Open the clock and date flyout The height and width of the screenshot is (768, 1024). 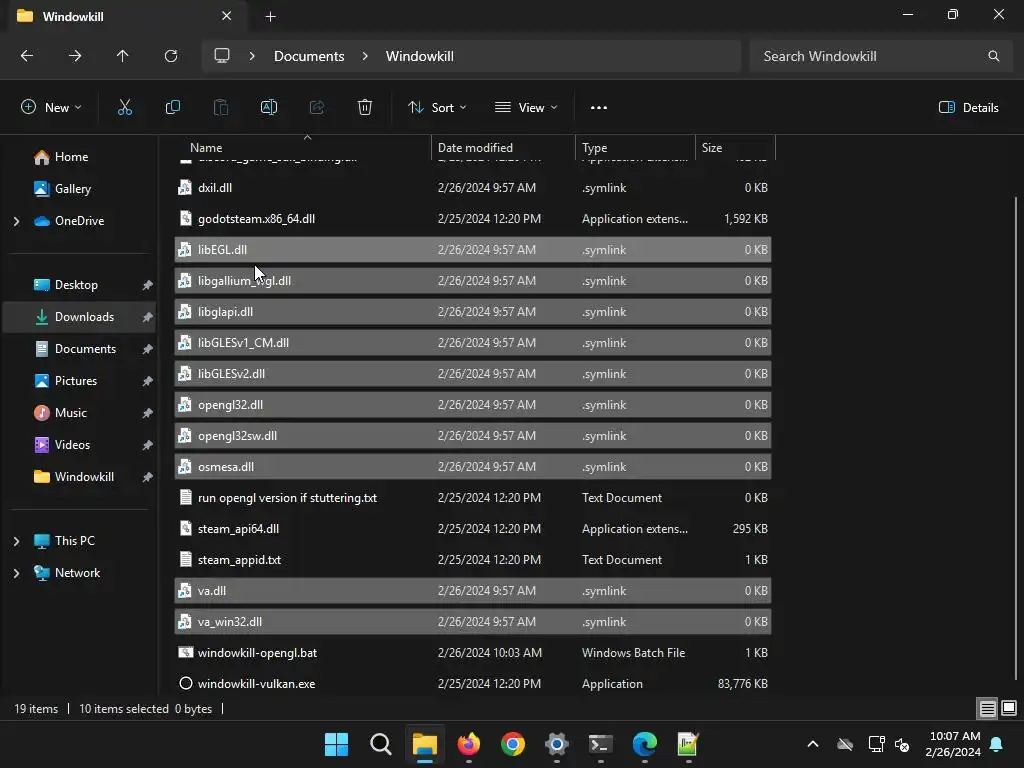point(953,744)
